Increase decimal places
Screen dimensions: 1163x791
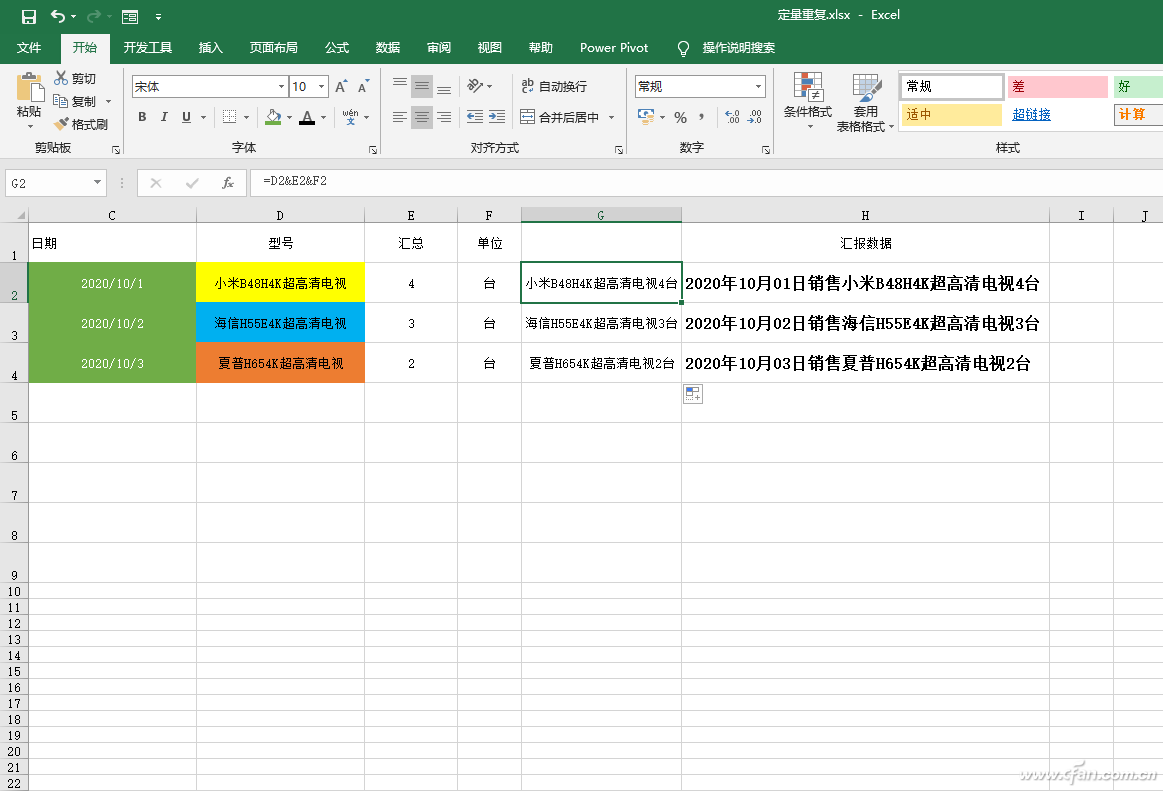click(x=732, y=116)
